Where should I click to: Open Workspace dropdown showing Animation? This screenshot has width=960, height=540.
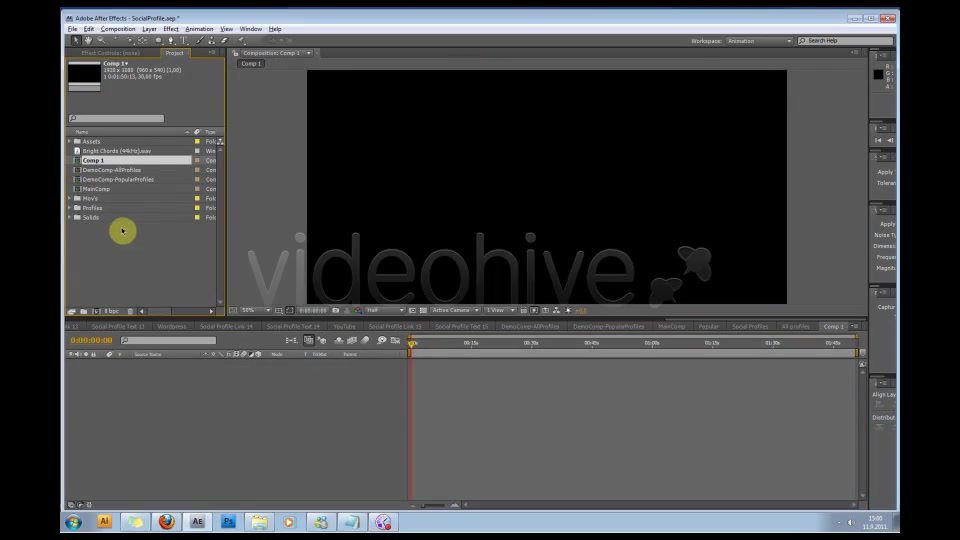759,41
